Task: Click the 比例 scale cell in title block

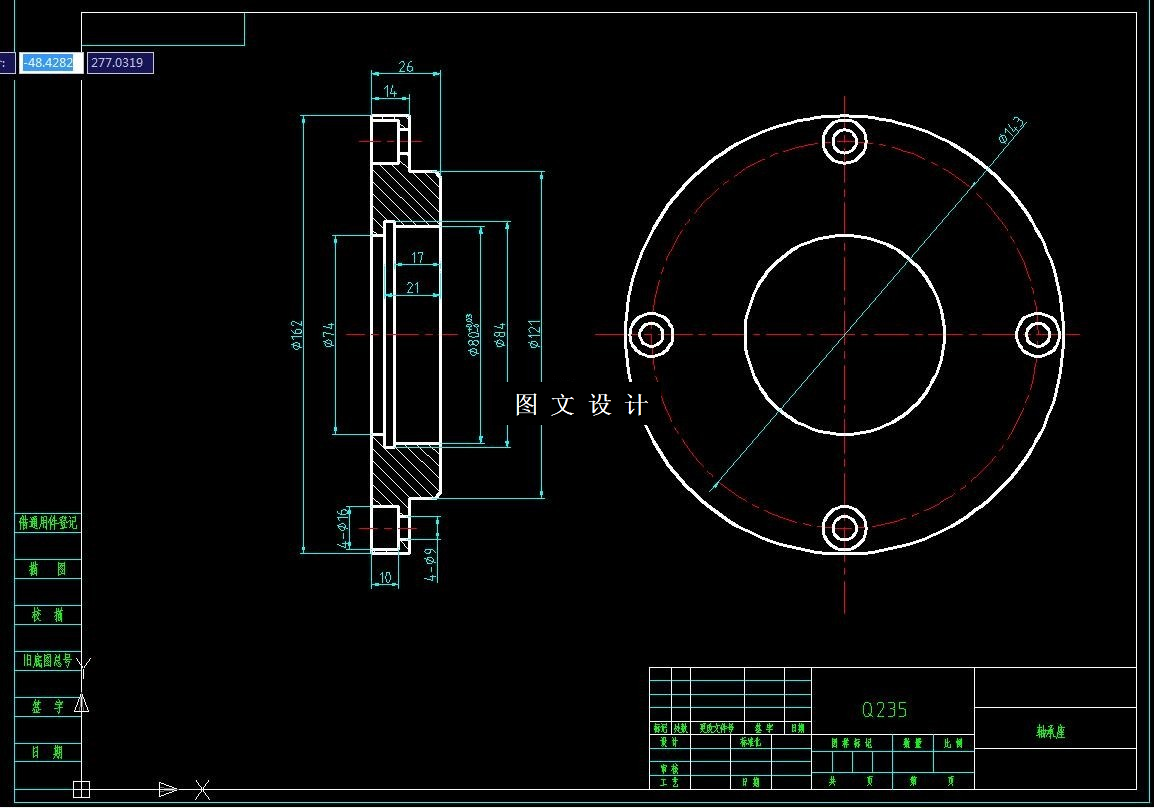Action: coord(953,743)
